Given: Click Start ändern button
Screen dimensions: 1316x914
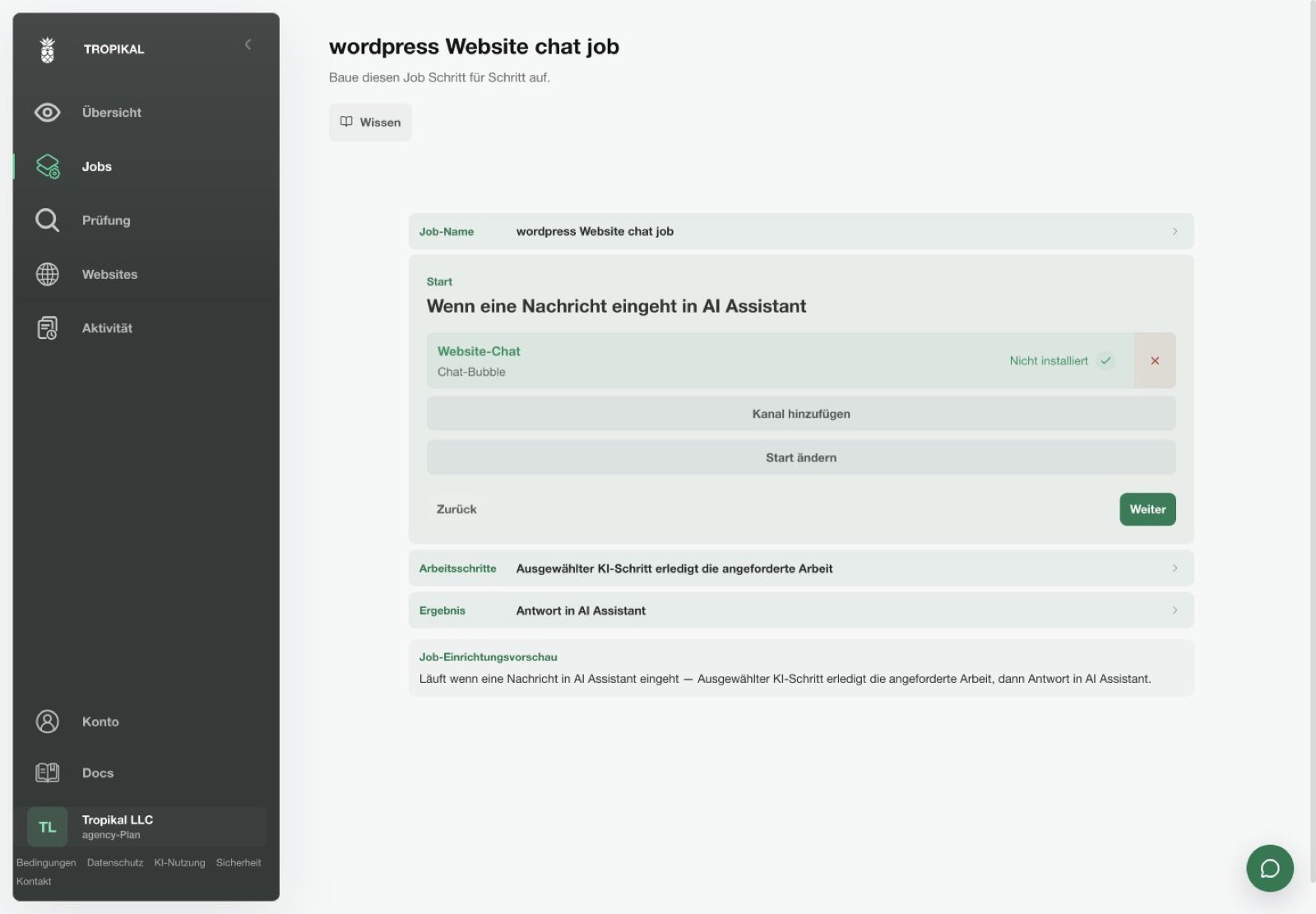Looking at the screenshot, I should click(801, 457).
